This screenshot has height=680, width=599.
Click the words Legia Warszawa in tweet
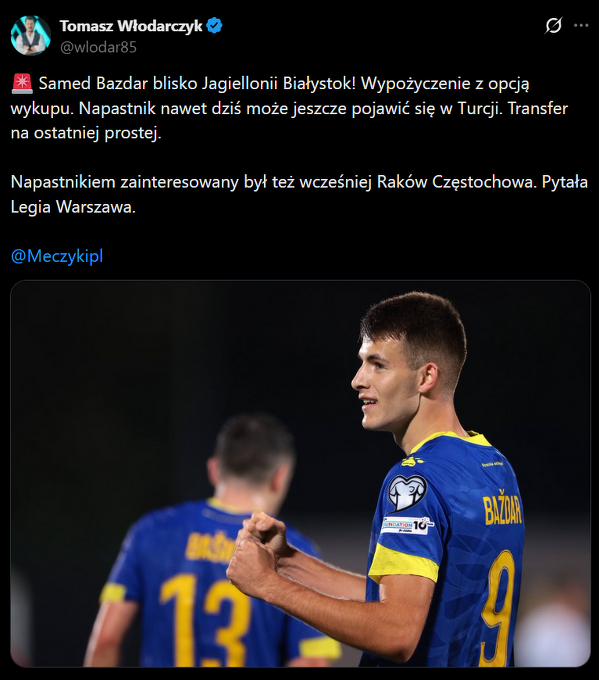(73, 207)
